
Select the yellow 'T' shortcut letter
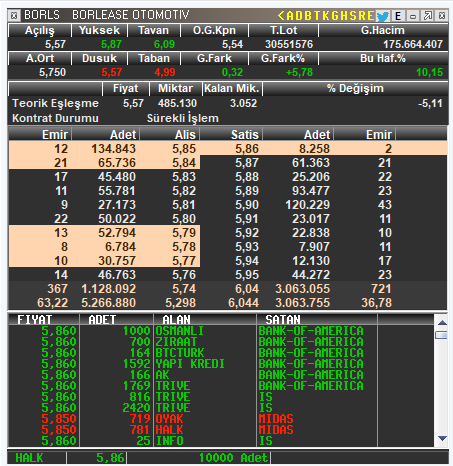(x=317, y=15)
